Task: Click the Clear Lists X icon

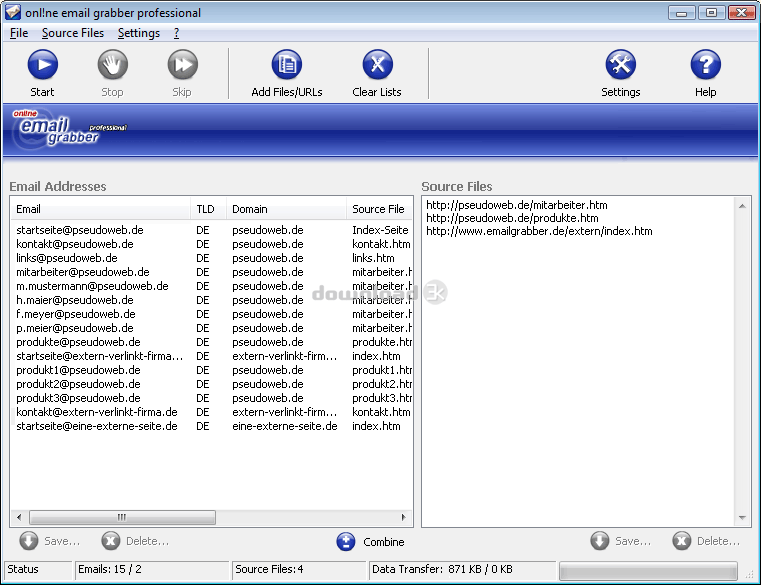Action: [377, 65]
